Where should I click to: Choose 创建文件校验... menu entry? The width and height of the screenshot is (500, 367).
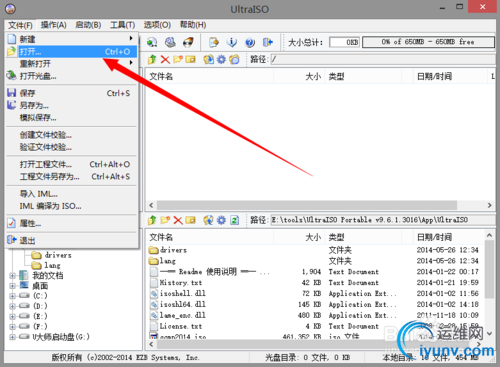[71, 135]
